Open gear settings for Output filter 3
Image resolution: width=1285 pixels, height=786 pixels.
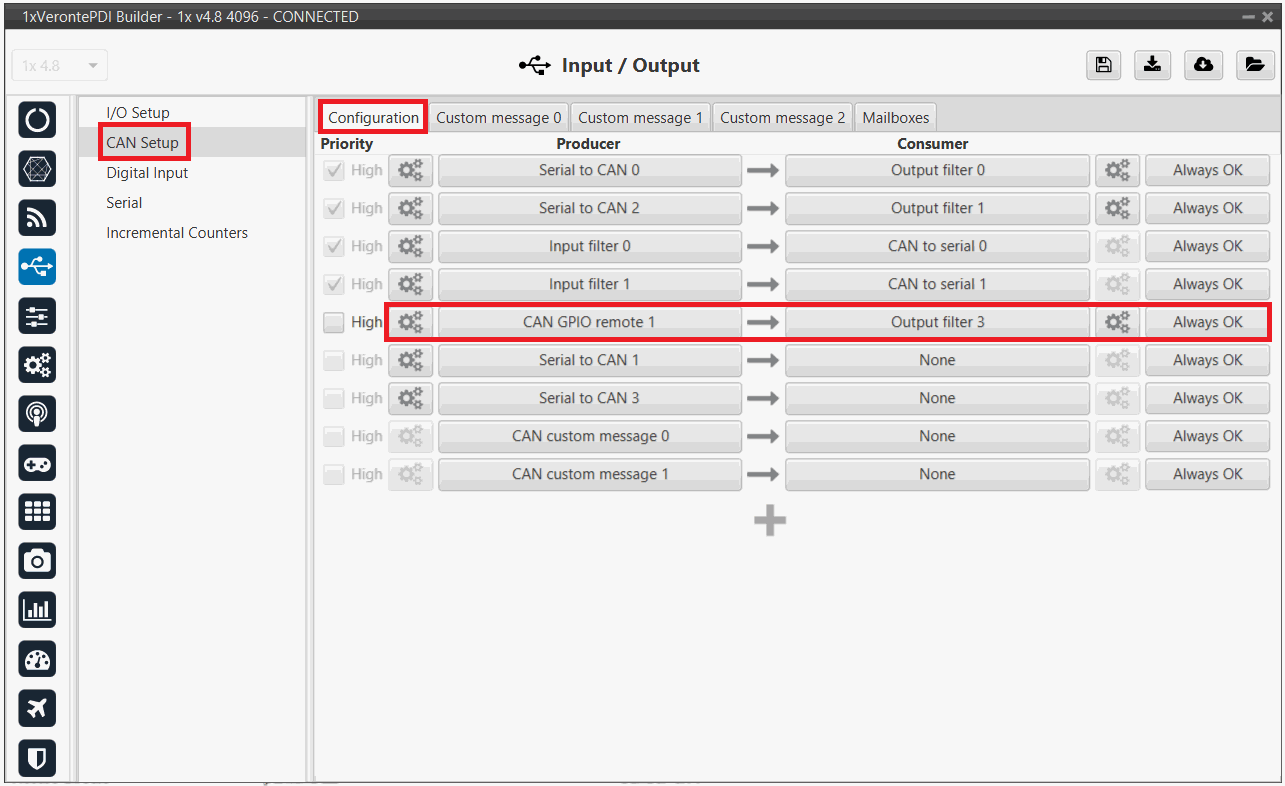coord(1117,322)
